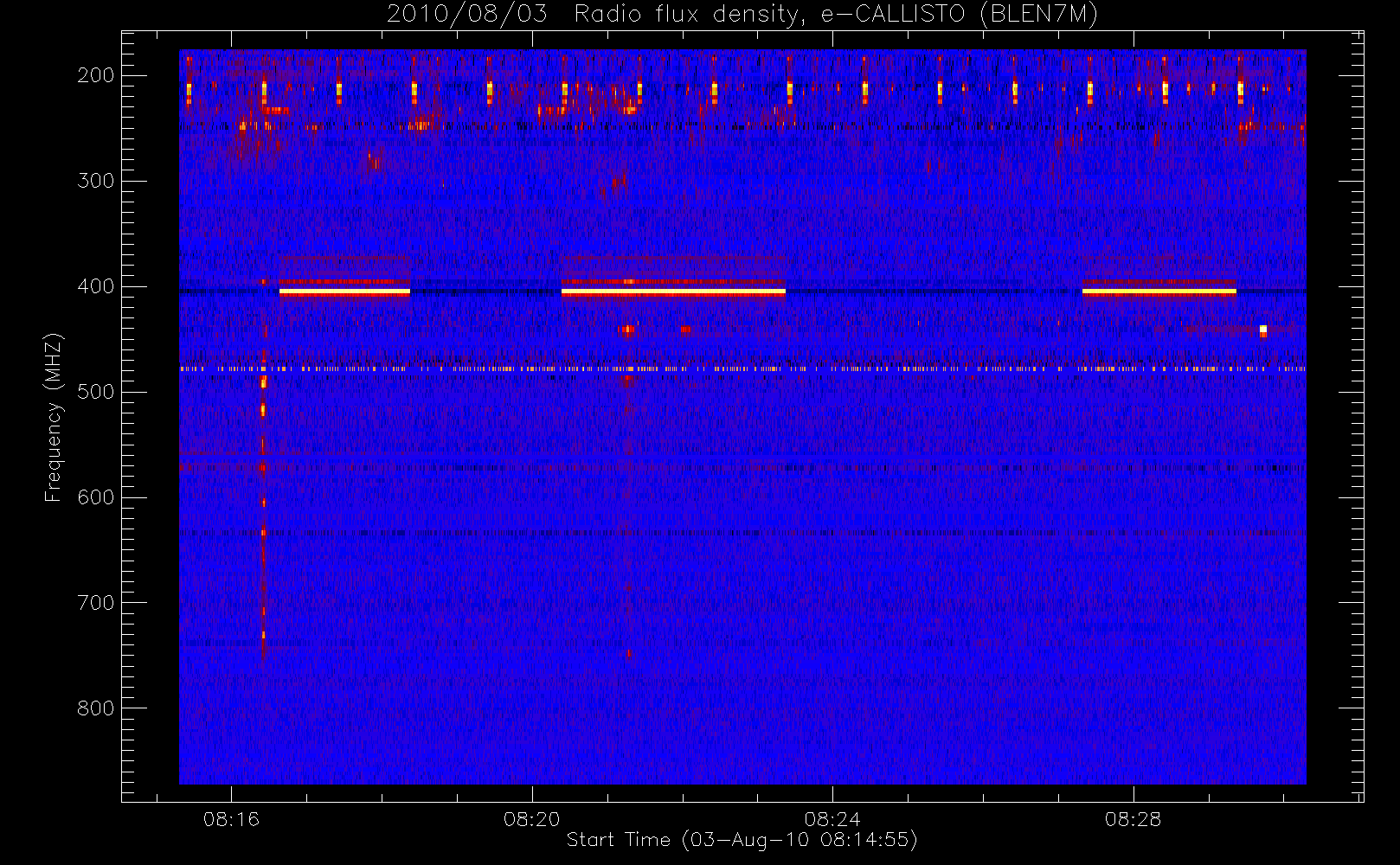This screenshot has height=865, width=1400.
Task: Click the 'Start Time (03-Aug-10 08:14:55)' axis label
Action: click(x=742, y=840)
